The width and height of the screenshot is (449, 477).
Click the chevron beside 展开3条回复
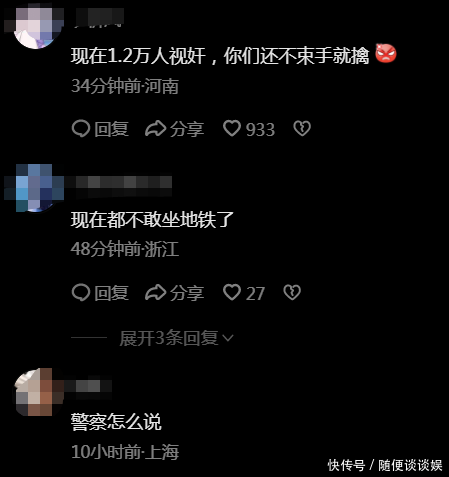pos(228,338)
